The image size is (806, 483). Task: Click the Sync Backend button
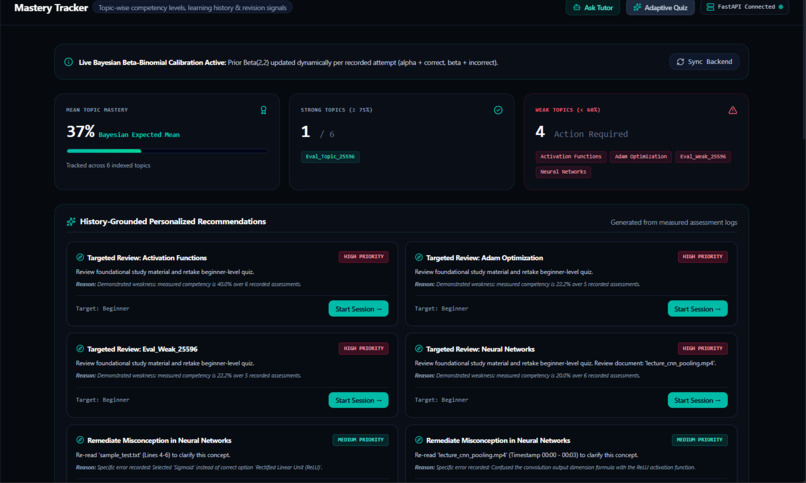tap(704, 62)
